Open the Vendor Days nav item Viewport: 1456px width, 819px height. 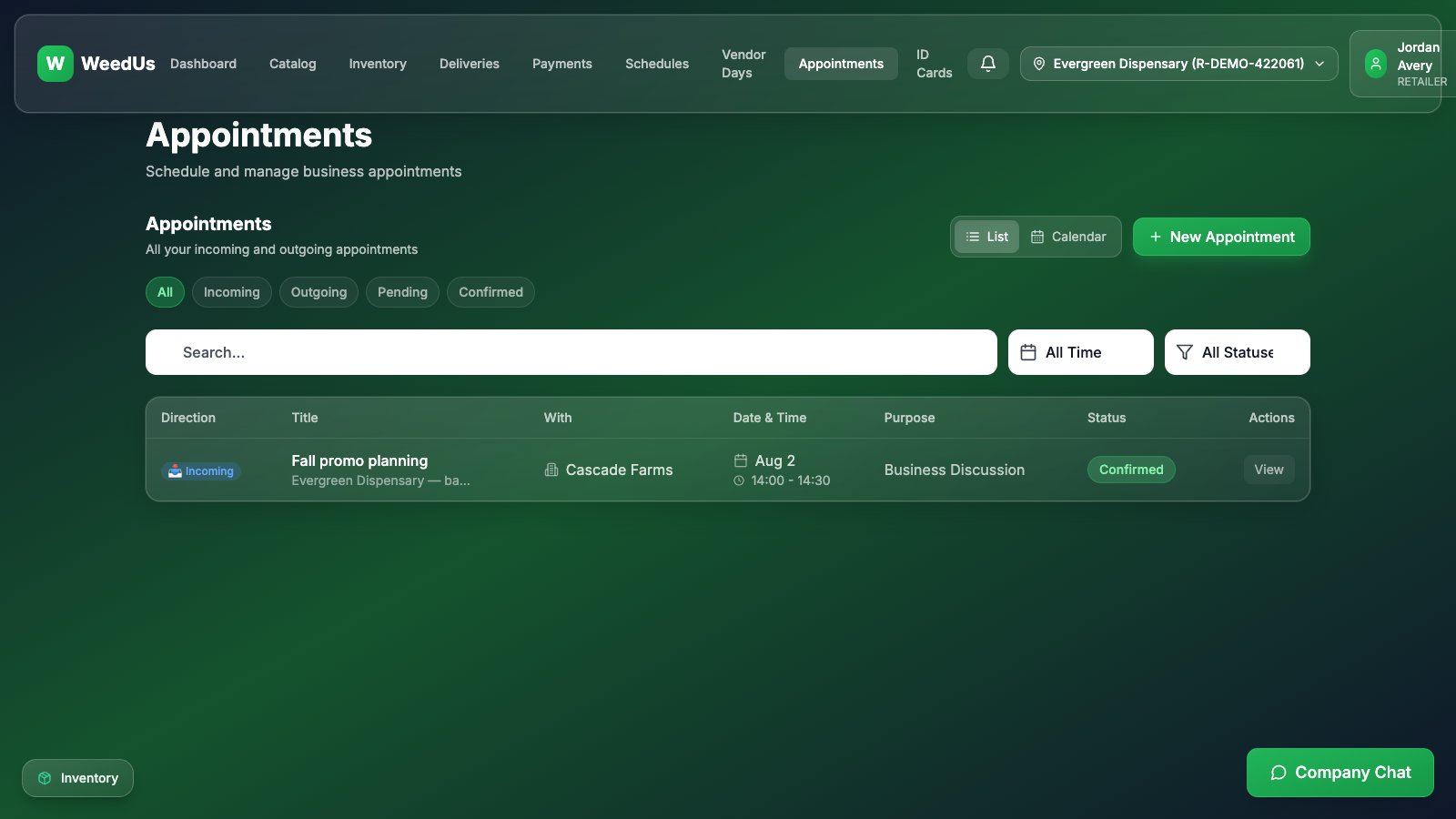[743, 64]
